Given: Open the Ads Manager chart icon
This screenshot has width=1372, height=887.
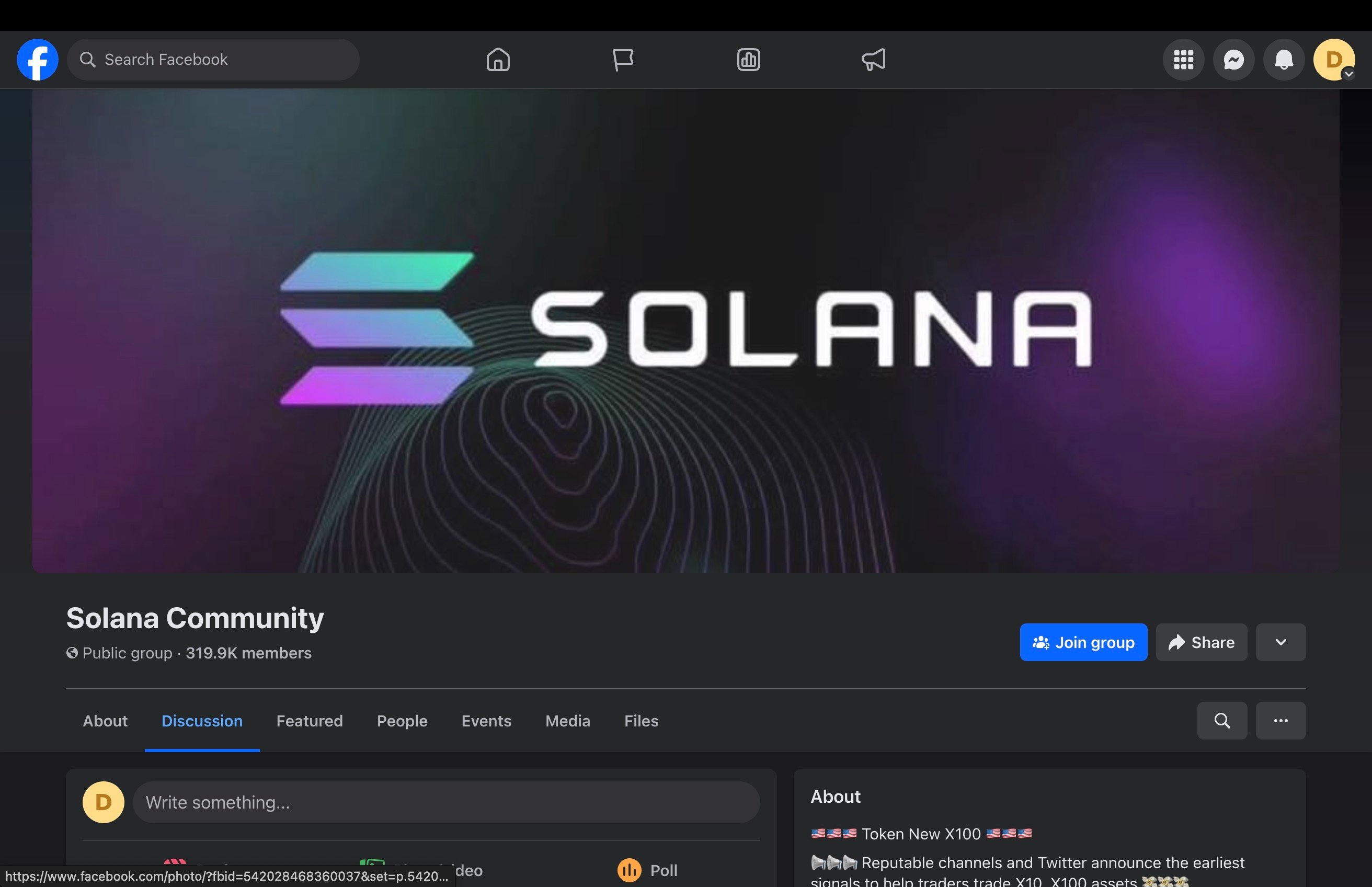Looking at the screenshot, I should point(748,59).
